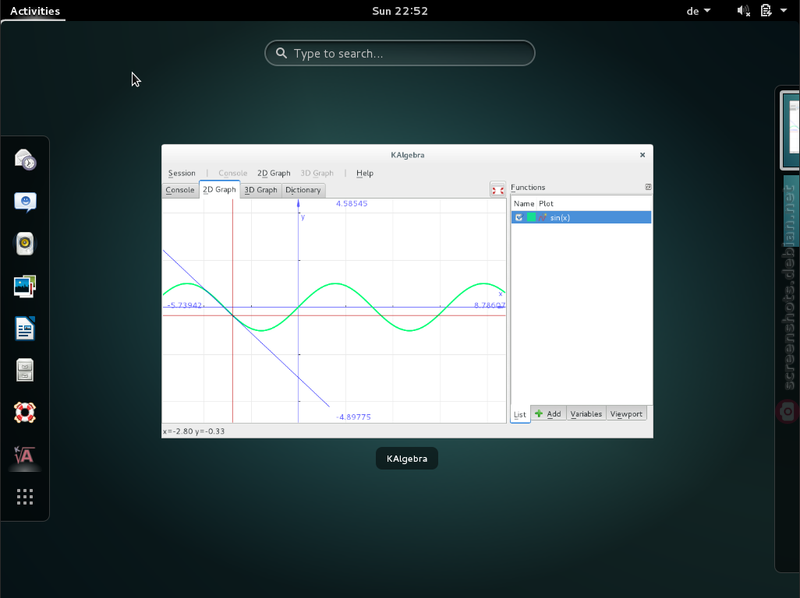Launch the LibreOffice Writer dock icon
Image resolution: width=800 pixels, height=598 pixels.
pos(24,328)
